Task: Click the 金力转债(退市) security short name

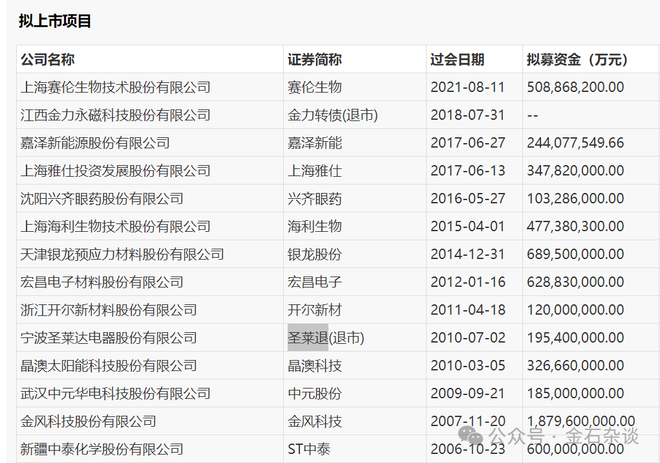Action: (x=332, y=115)
